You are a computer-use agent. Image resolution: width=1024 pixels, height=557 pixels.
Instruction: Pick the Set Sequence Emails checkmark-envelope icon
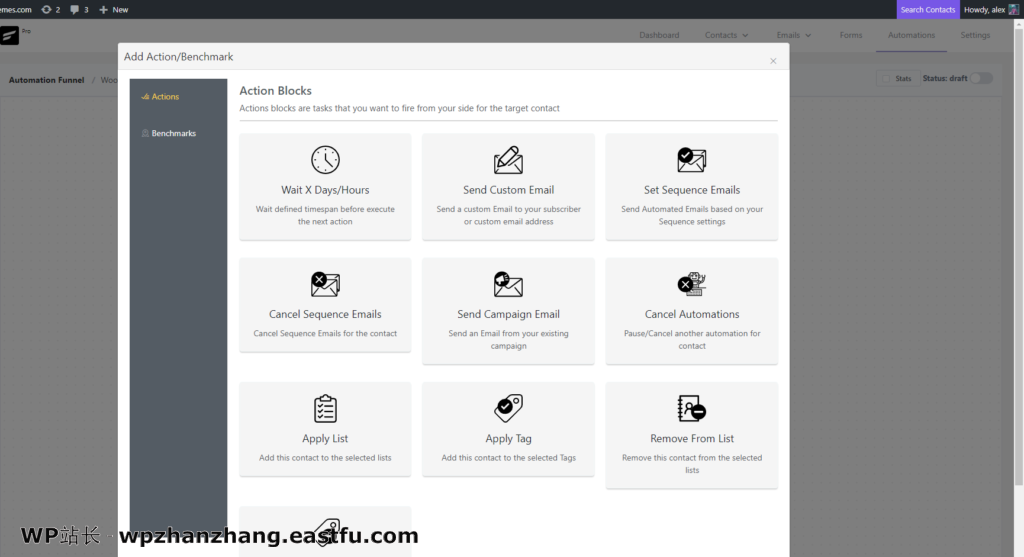click(x=692, y=160)
